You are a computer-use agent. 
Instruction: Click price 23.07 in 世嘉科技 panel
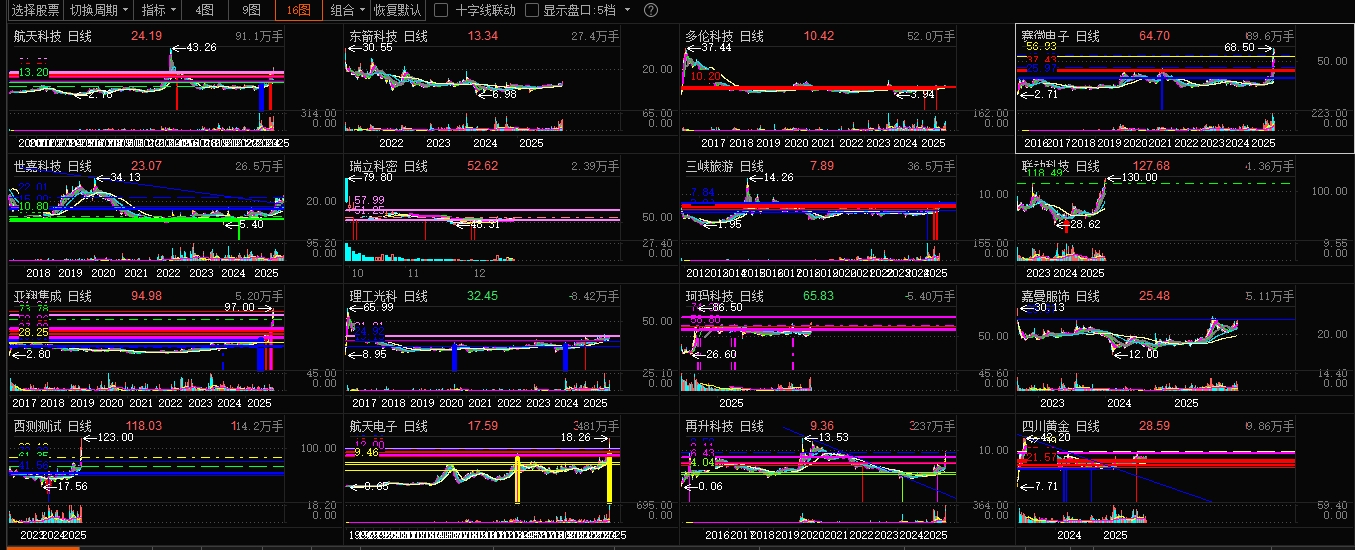click(146, 166)
